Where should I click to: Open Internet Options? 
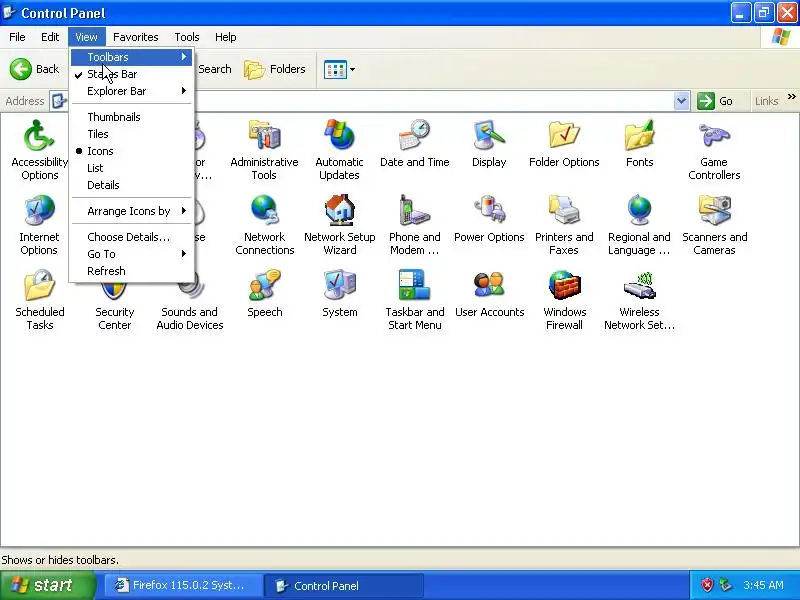39,224
